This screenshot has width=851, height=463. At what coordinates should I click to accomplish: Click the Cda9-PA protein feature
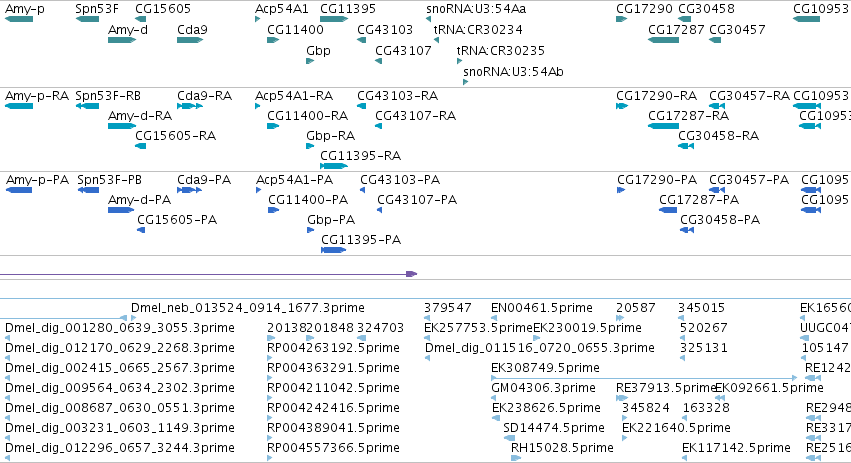tap(189, 190)
